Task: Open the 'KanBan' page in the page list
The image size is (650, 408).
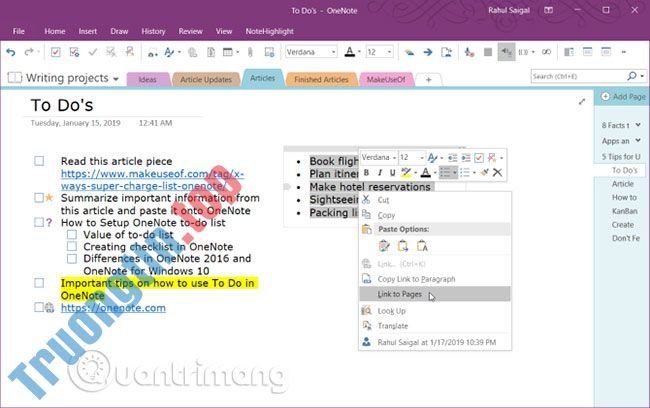Action: coord(624,211)
